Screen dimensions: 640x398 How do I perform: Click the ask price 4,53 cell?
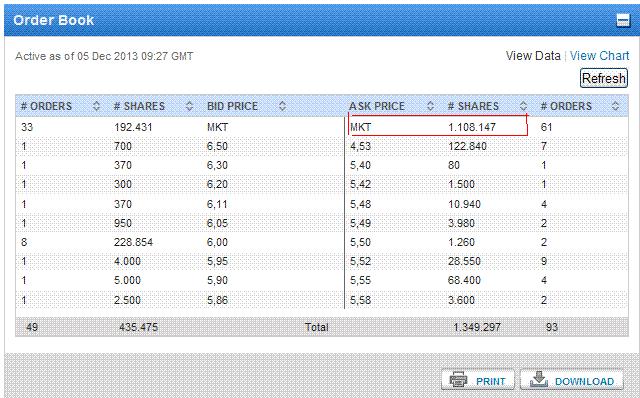coord(360,146)
